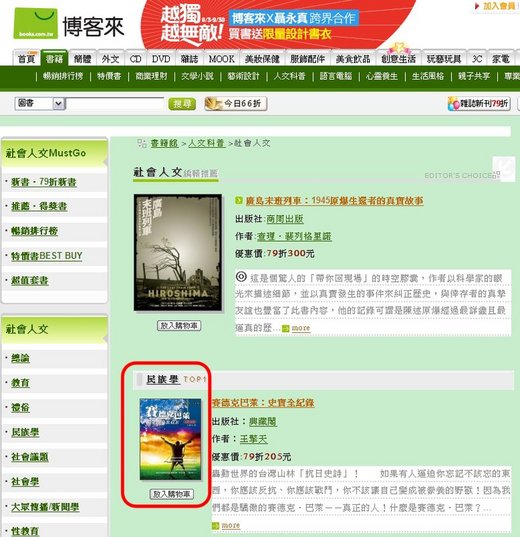Open publisher link 商周出版
Image resolution: width=520 pixels, height=537 pixels.
click(285, 219)
